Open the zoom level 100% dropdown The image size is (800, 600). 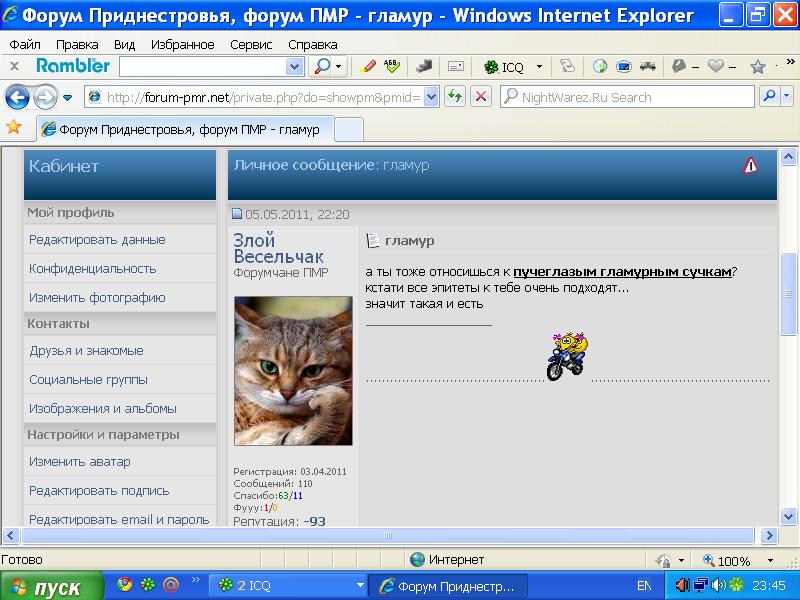click(x=771, y=561)
